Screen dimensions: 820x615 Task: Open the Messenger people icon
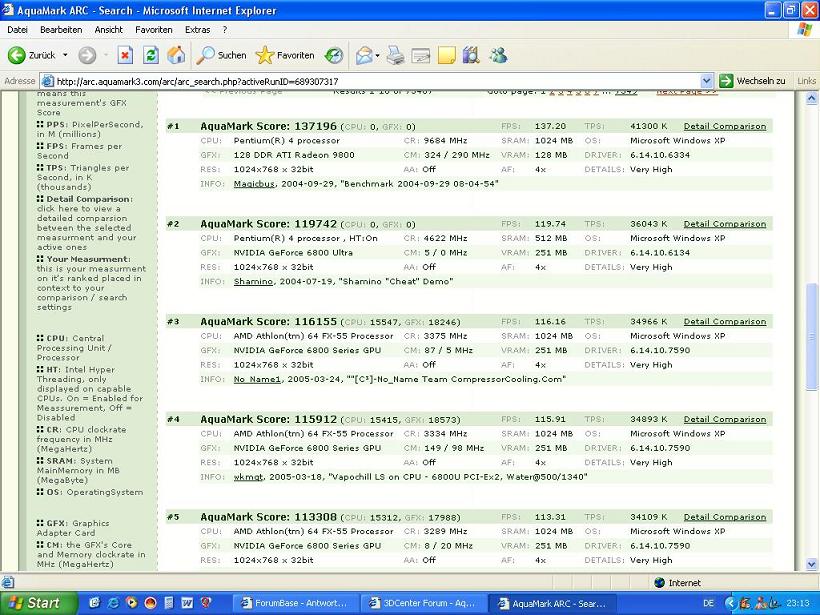pos(498,55)
